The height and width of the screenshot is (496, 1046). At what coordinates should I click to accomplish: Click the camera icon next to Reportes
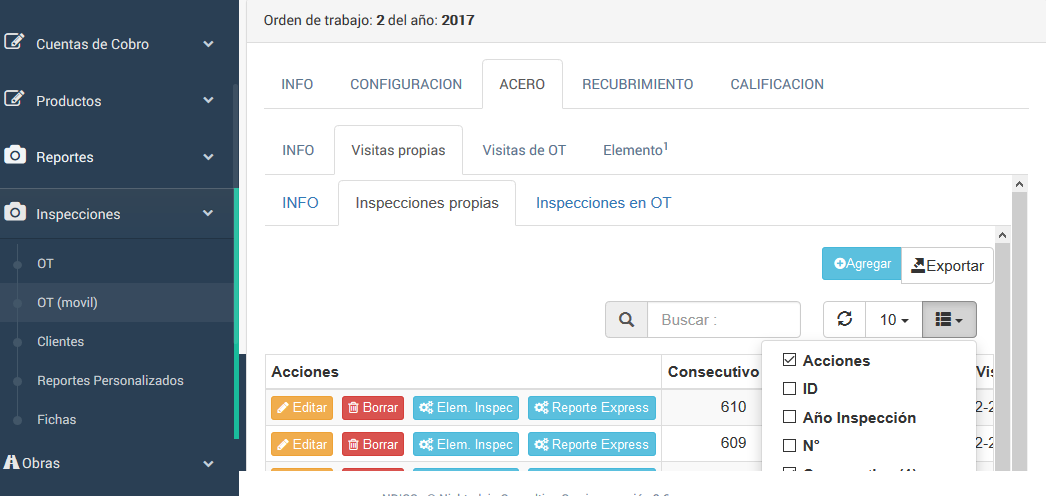(15, 156)
